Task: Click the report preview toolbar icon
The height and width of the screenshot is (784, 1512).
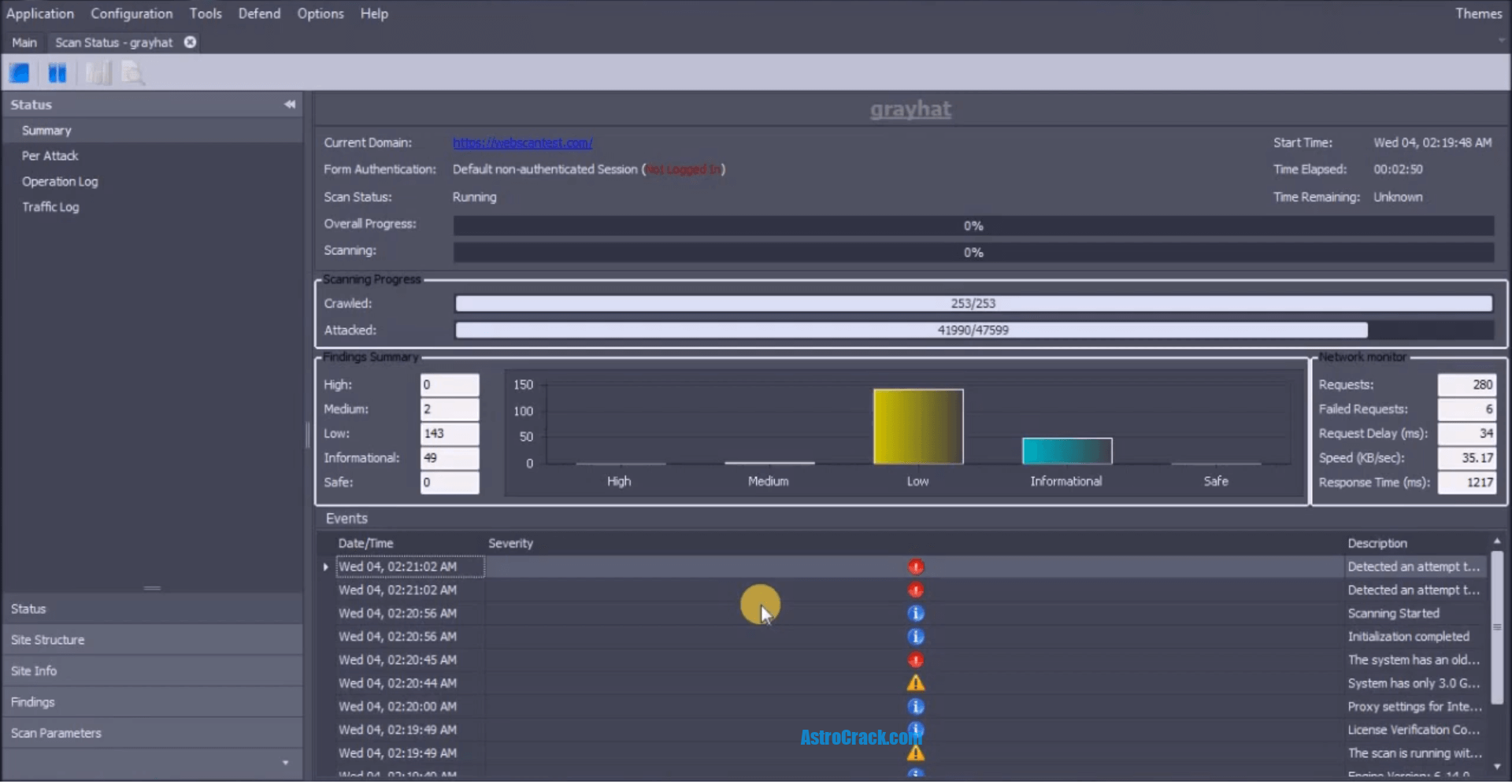Action: [x=132, y=72]
